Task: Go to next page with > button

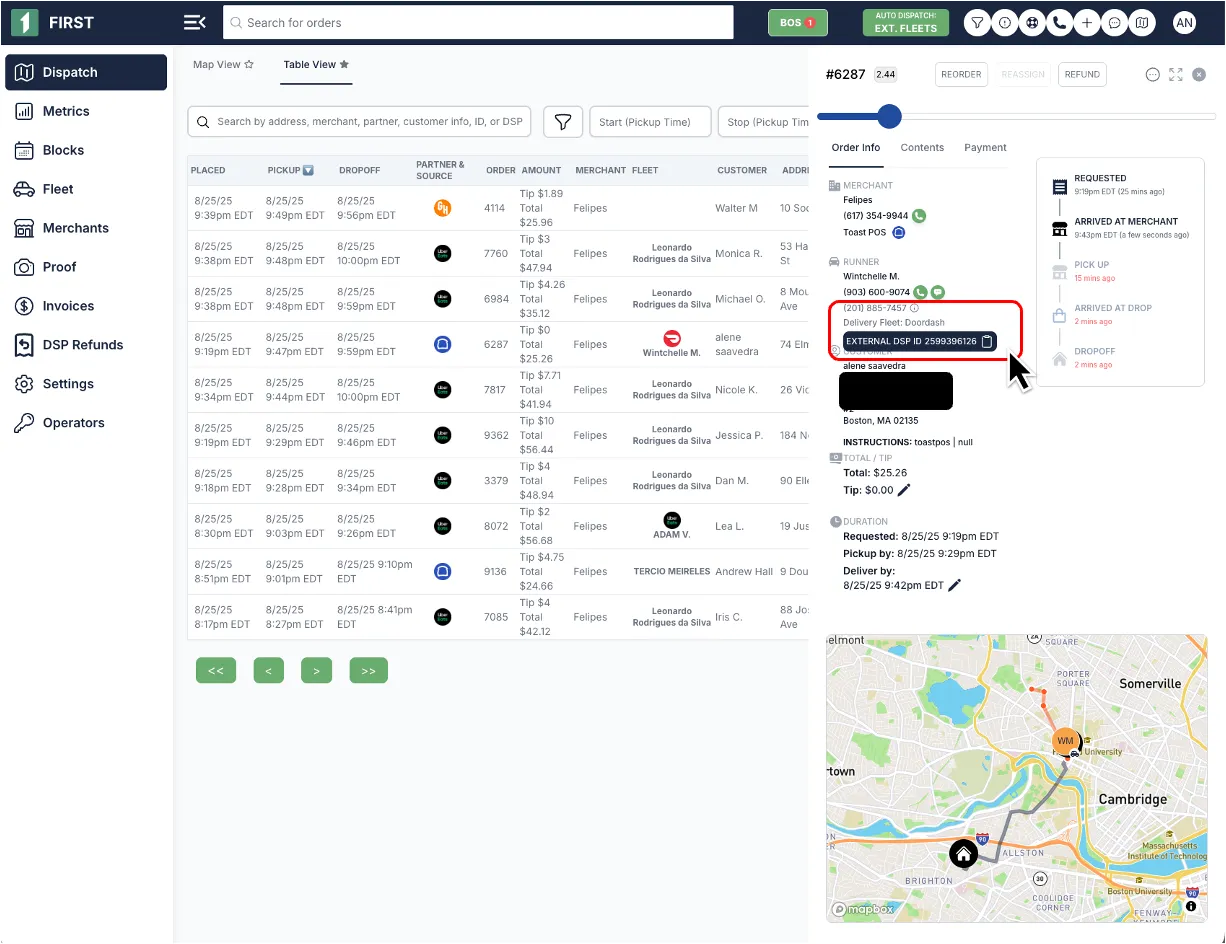Action: 316,671
